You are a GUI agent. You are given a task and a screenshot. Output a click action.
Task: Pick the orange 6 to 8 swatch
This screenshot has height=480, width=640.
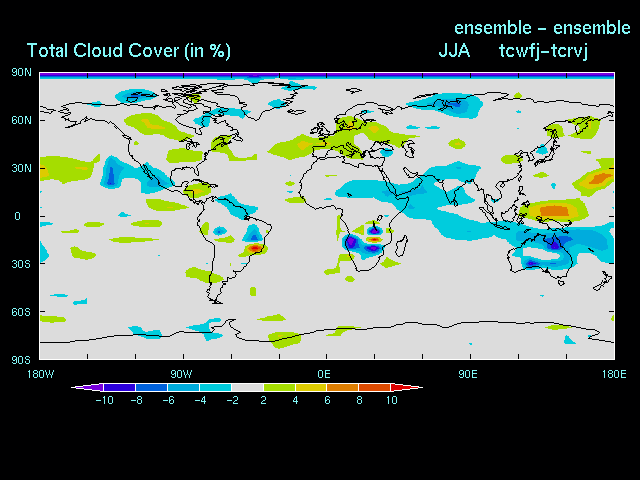coord(343,387)
